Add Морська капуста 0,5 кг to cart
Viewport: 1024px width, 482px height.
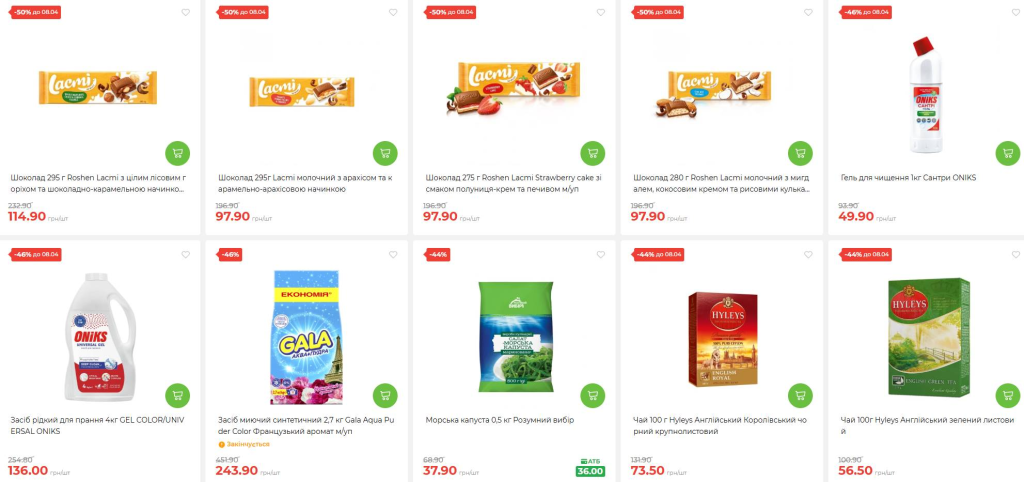(593, 396)
